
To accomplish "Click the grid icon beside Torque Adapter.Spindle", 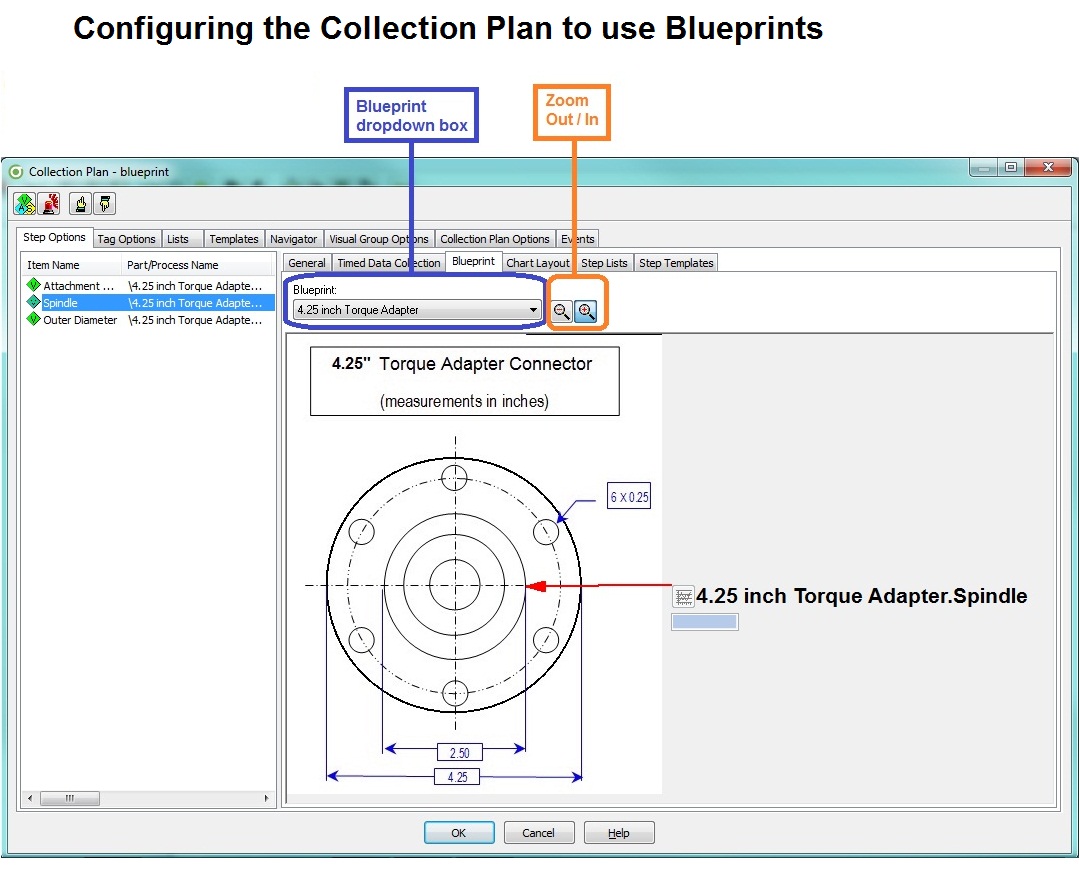I will (684, 596).
